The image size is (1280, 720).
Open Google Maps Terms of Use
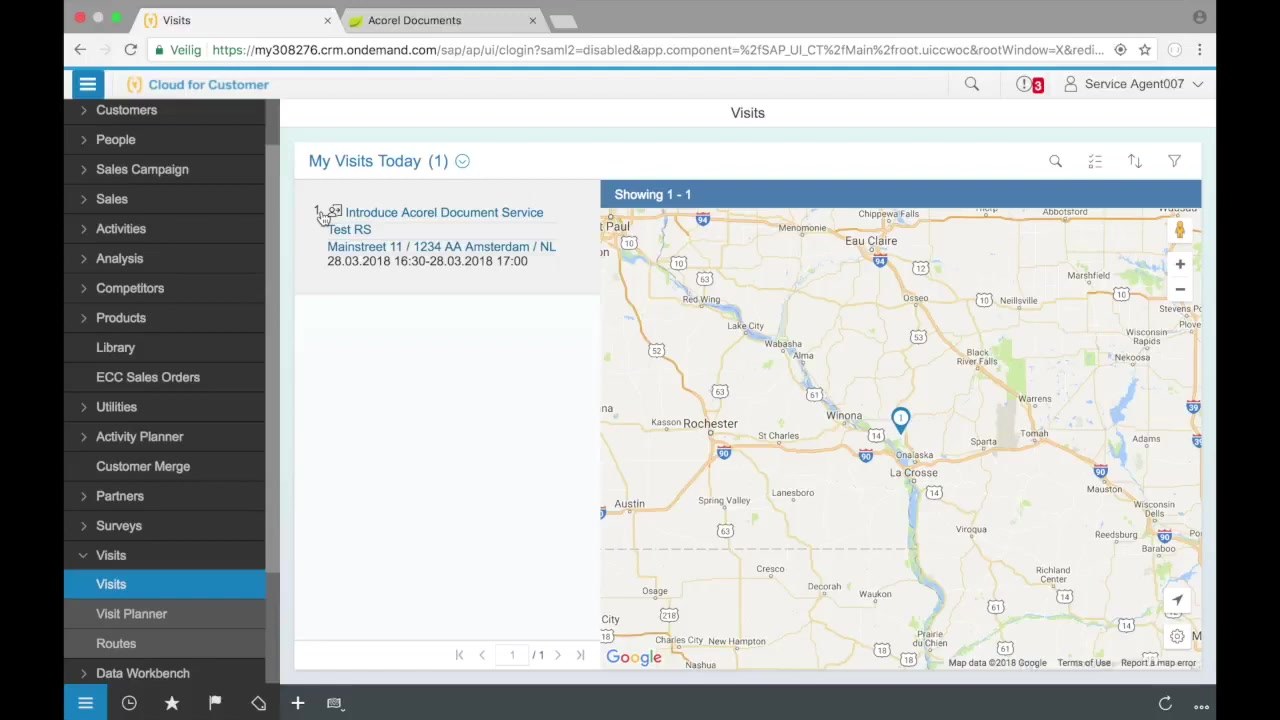click(x=1084, y=663)
